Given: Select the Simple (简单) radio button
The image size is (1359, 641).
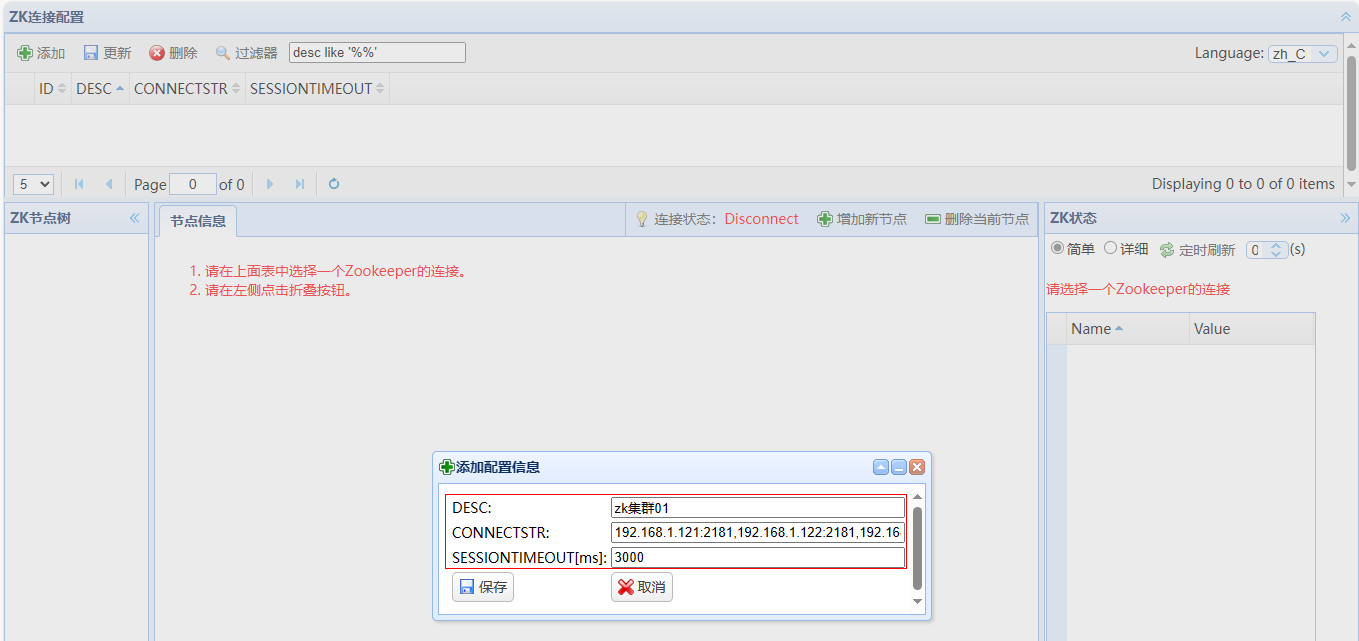Looking at the screenshot, I should click(1057, 248).
